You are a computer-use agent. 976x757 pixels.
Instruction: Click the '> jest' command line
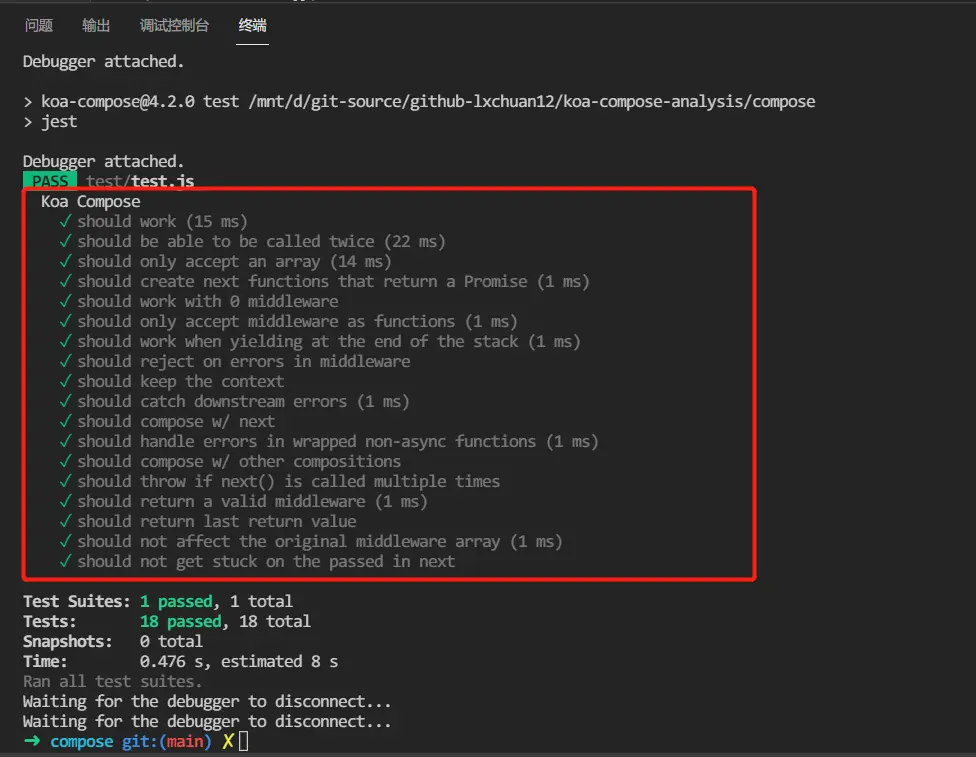[50, 121]
